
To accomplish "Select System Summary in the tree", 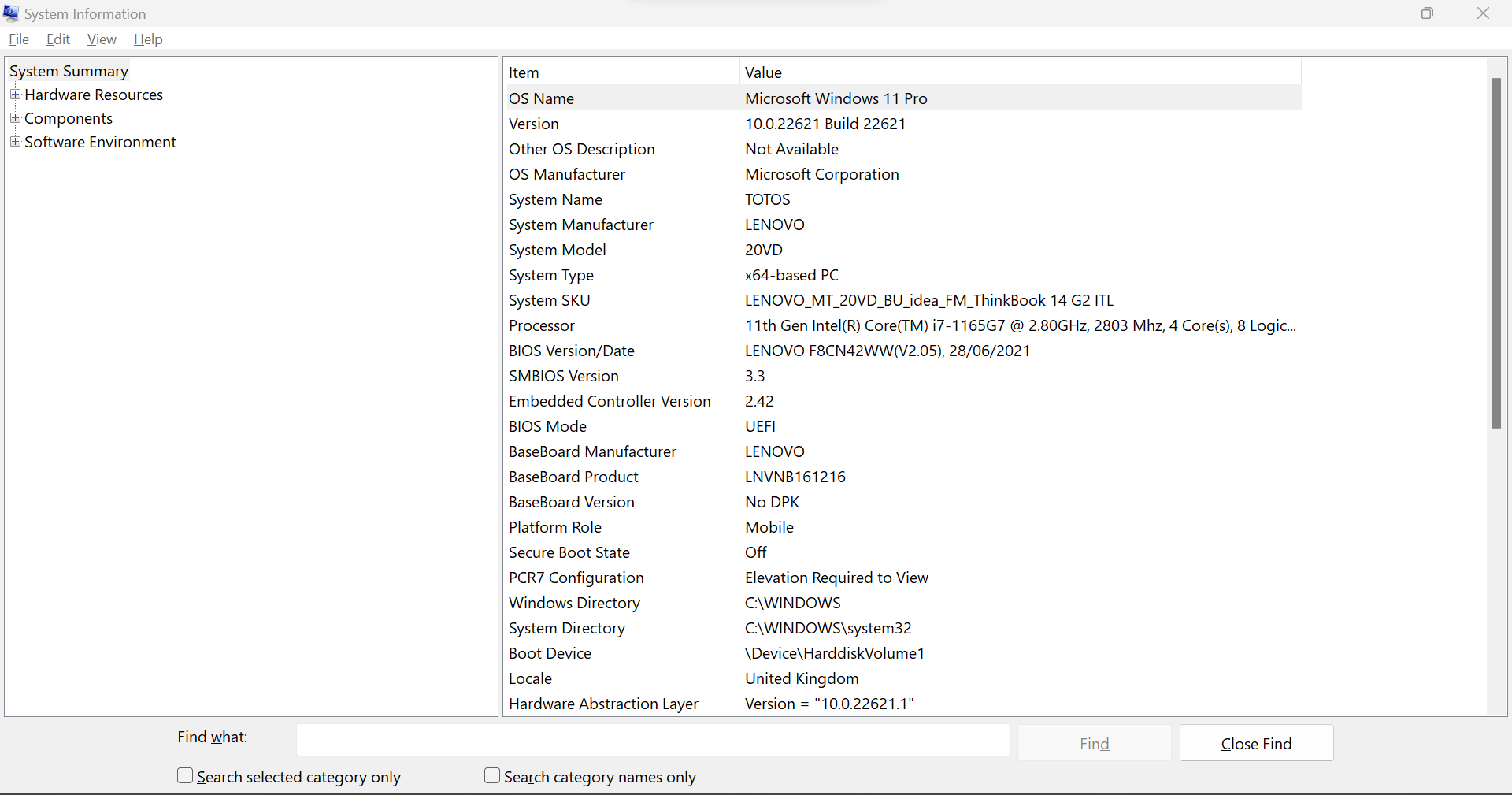I will coord(69,71).
